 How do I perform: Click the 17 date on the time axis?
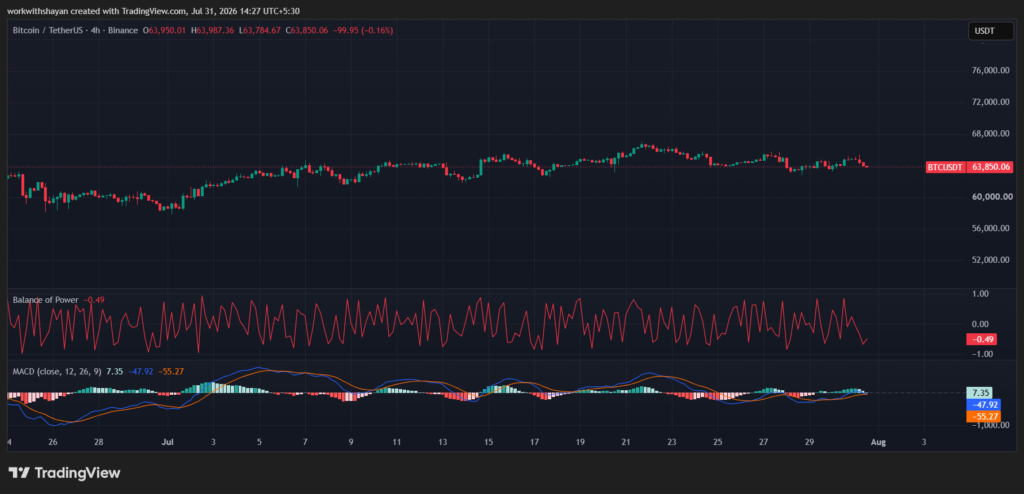pos(534,442)
